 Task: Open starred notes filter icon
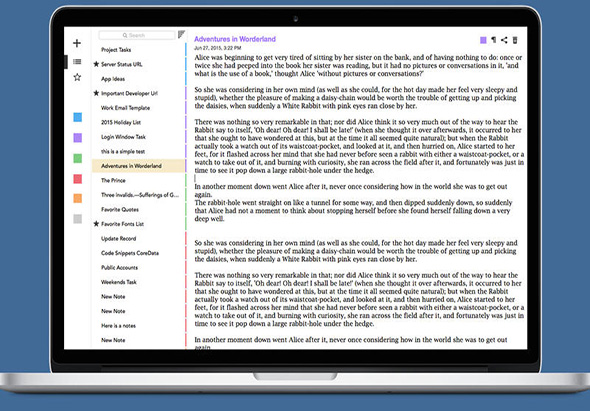pyautogui.click(x=77, y=77)
